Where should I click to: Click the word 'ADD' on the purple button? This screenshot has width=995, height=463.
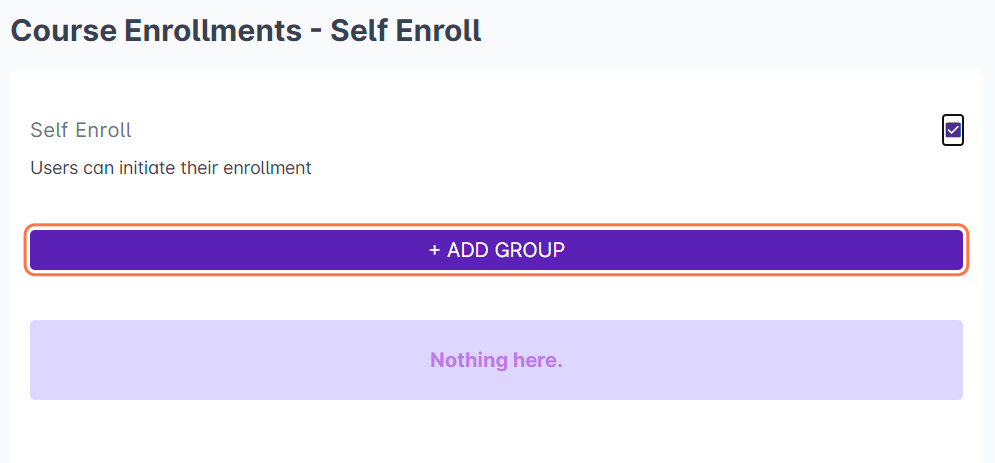point(466,250)
